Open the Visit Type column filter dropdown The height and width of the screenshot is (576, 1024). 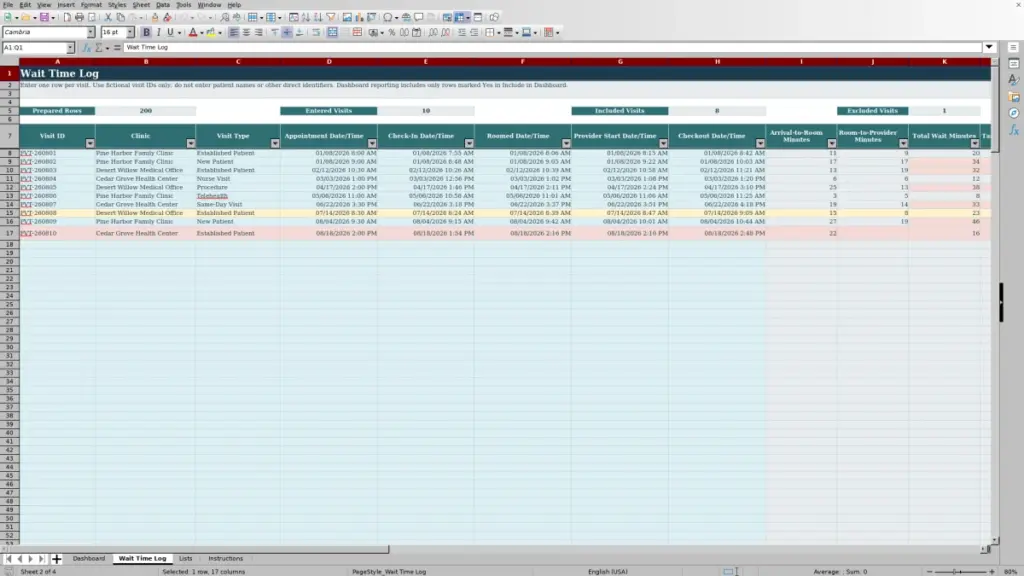[x=275, y=143]
